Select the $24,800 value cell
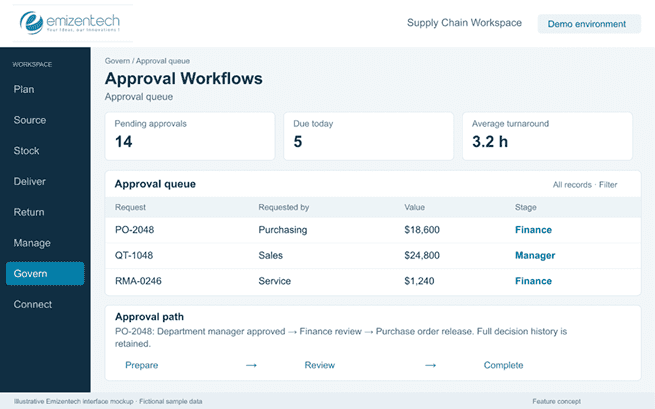The width and height of the screenshot is (655, 409). [422, 255]
